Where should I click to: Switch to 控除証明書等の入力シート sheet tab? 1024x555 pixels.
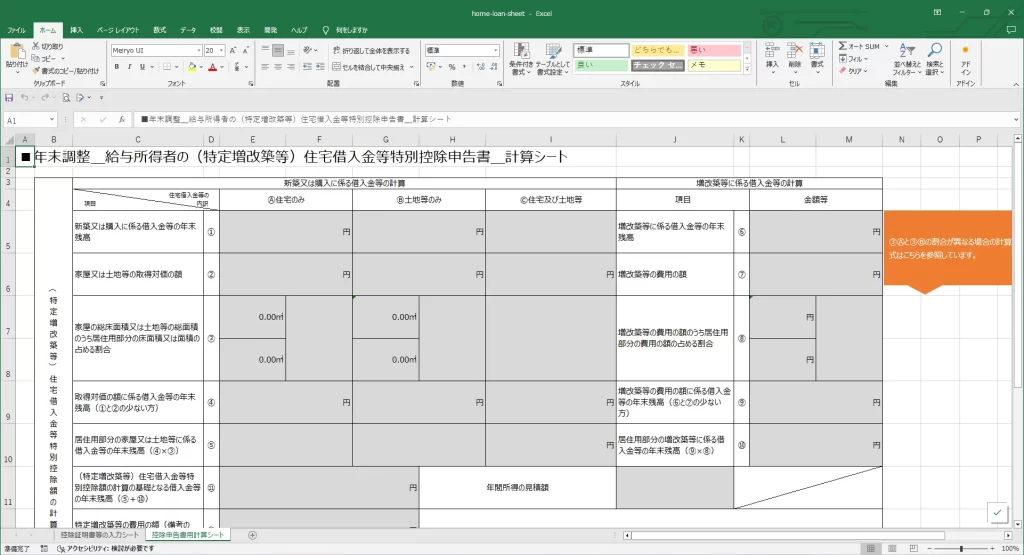[96, 535]
